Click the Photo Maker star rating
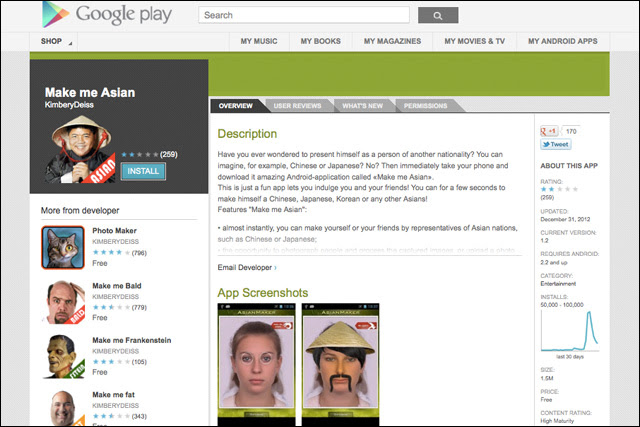The height and width of the screenshot is (427, 640). pyautogui.click(x=111, y=253)
